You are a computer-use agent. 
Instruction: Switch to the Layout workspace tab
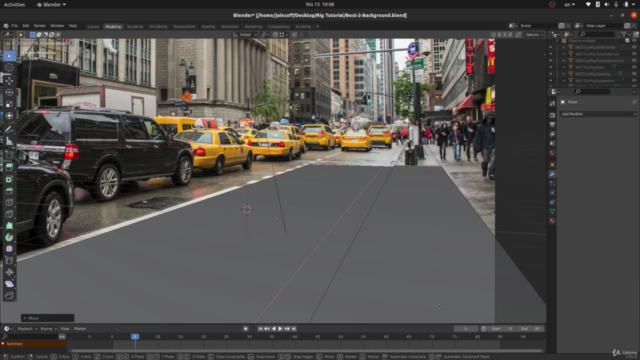click(93, 27)
